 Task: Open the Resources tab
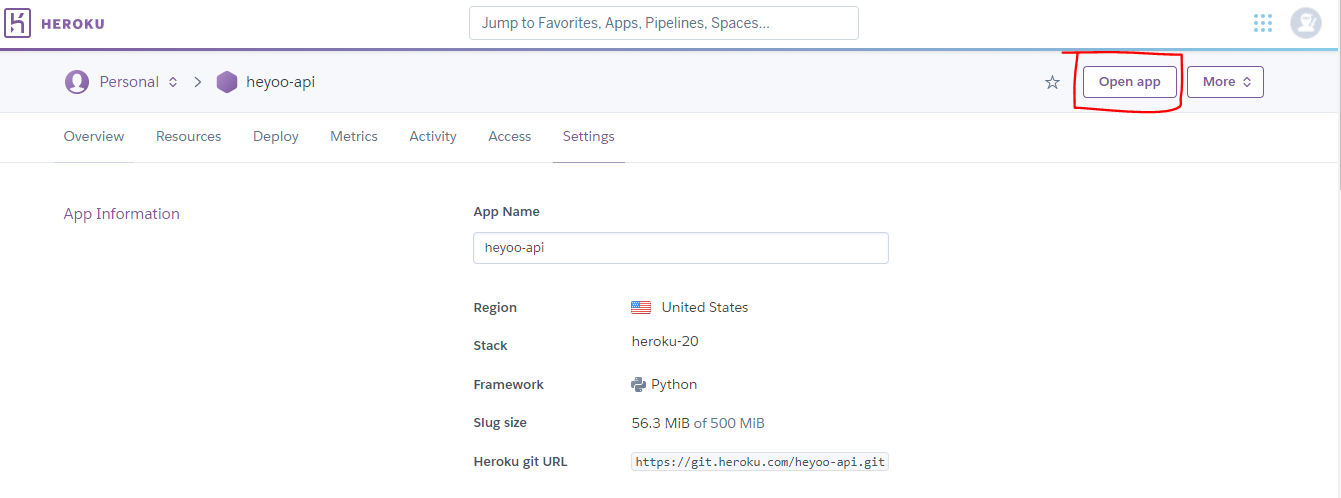click(x=189, y=136)
